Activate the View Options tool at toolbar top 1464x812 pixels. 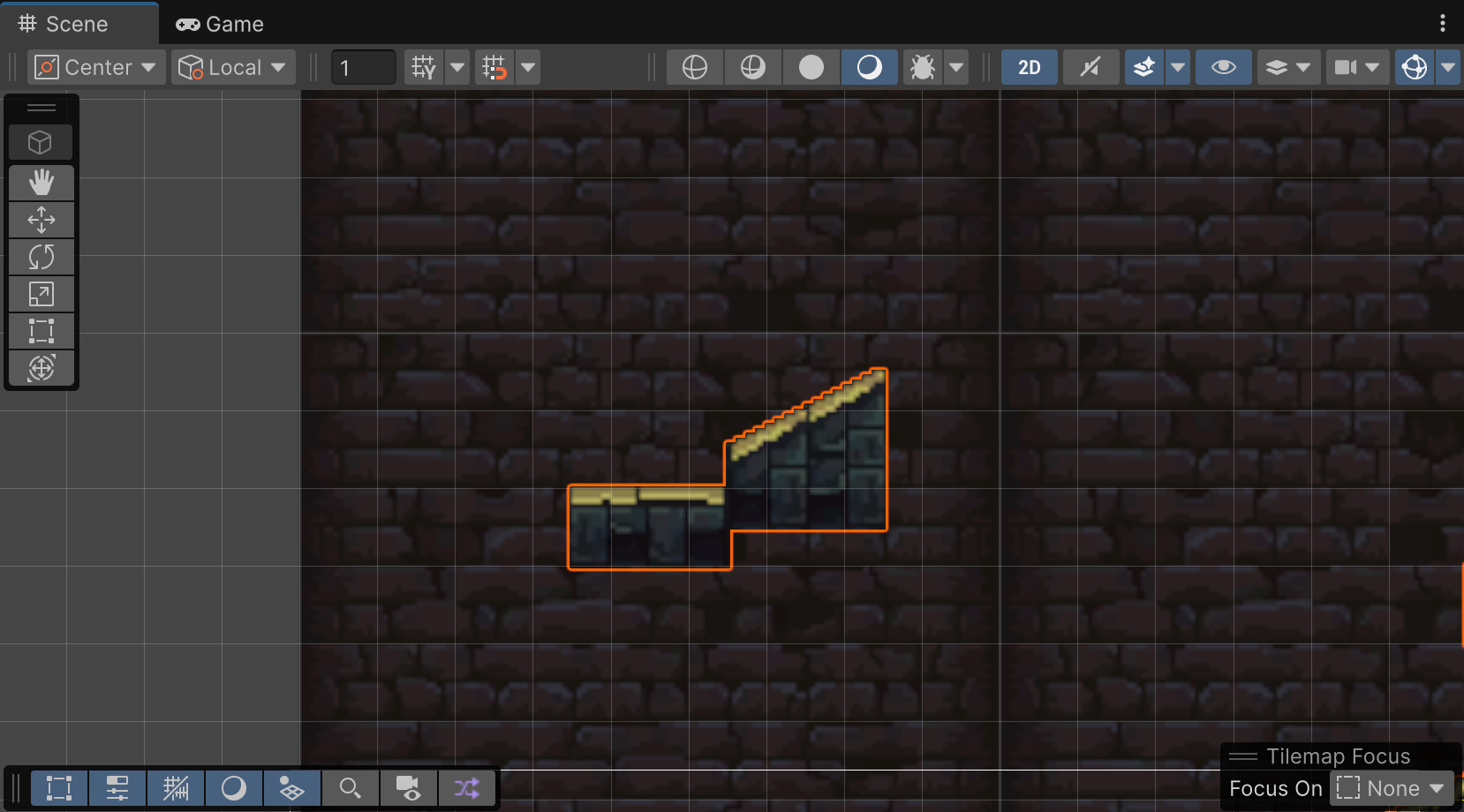[42, 142]
